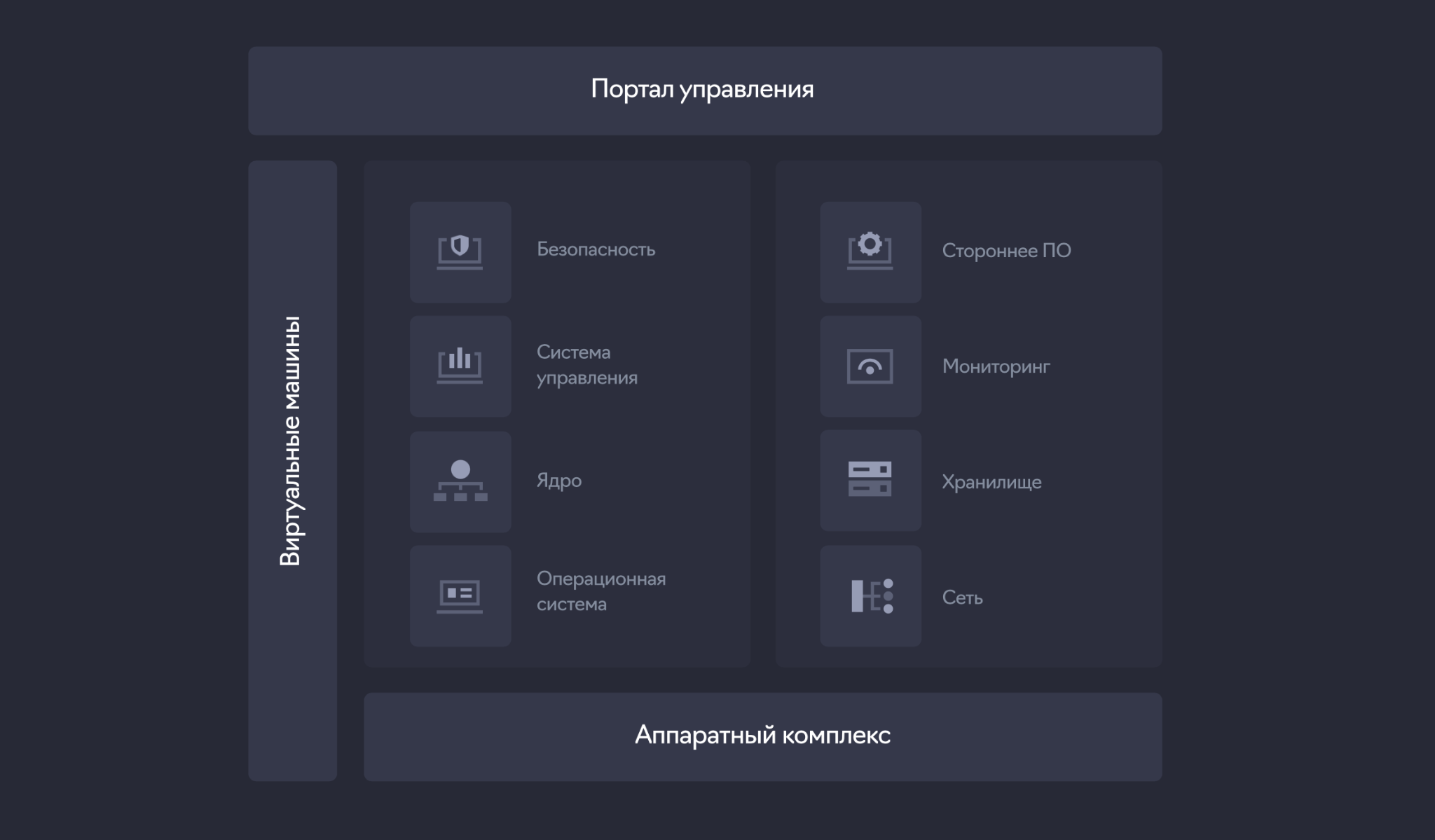This screenshot has width=1435, height=840.
Task: Click the Операционная система screen icon
Action: pos(460,596)
